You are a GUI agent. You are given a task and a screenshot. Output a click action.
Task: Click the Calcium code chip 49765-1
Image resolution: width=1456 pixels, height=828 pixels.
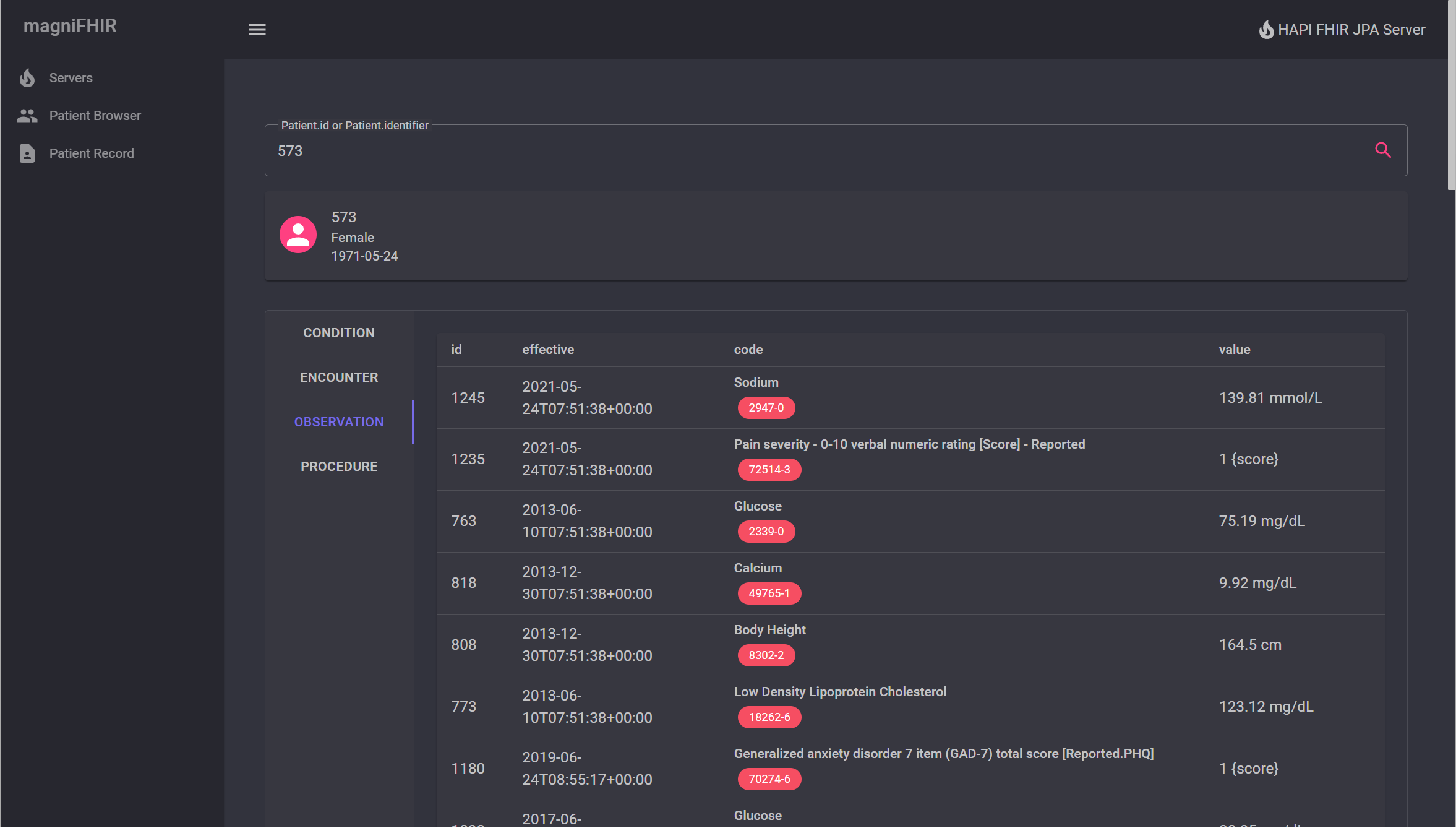tap(769, 593)
